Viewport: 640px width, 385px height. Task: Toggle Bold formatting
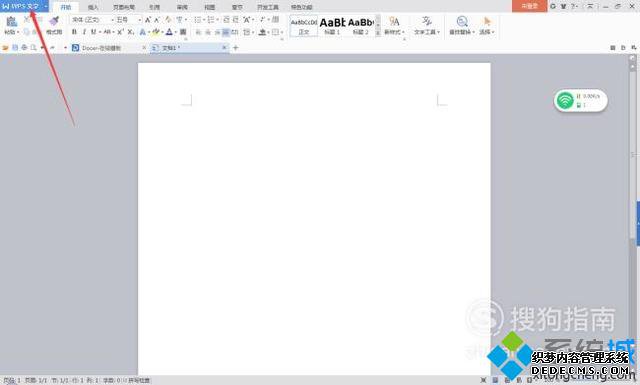pyautogui.click(x=74, y=32)
